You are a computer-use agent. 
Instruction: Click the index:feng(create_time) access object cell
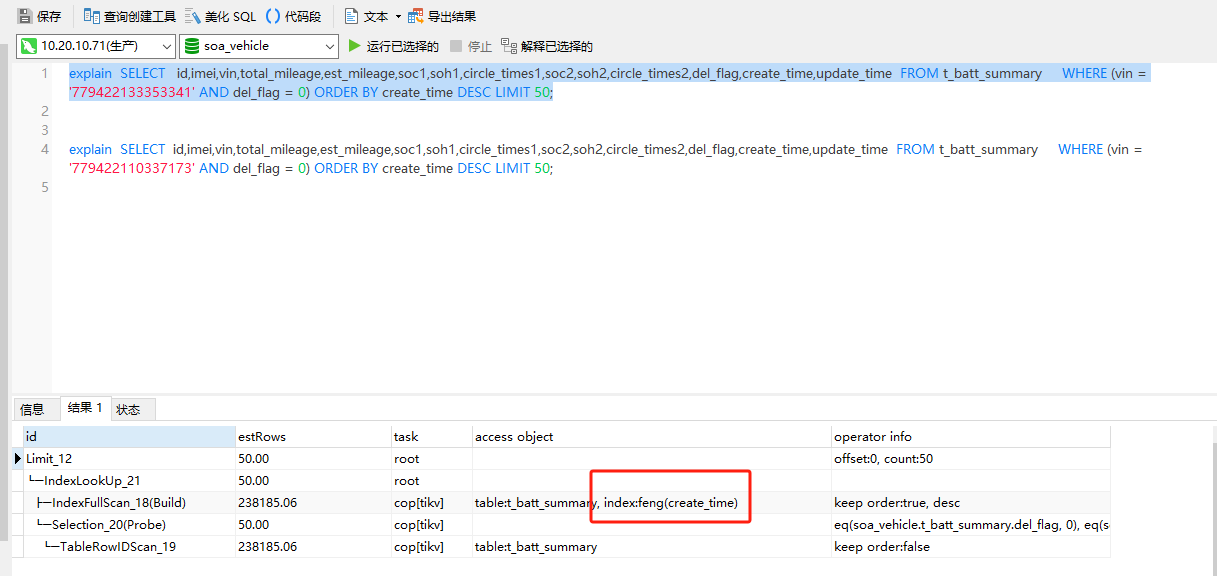[652, 503]
